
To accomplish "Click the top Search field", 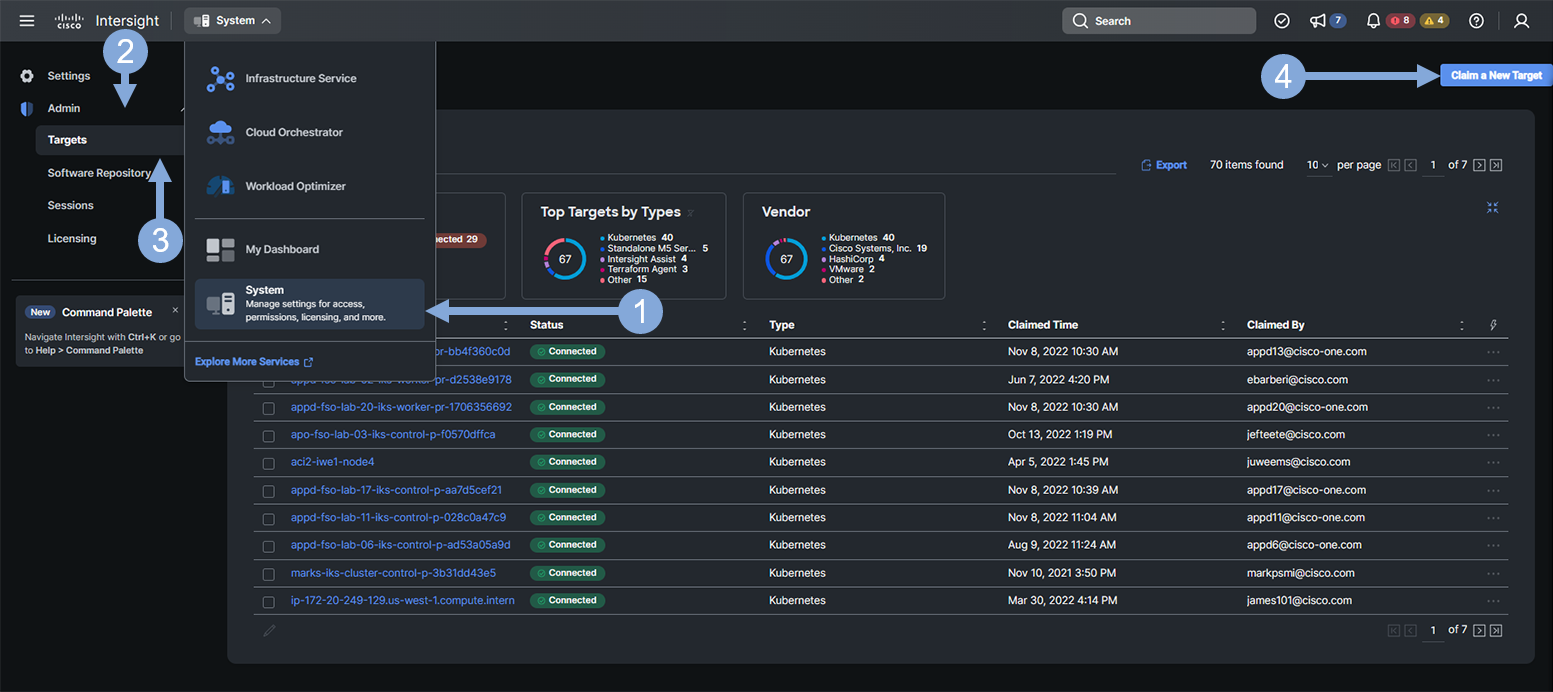I will click(x=1159, y=21).
